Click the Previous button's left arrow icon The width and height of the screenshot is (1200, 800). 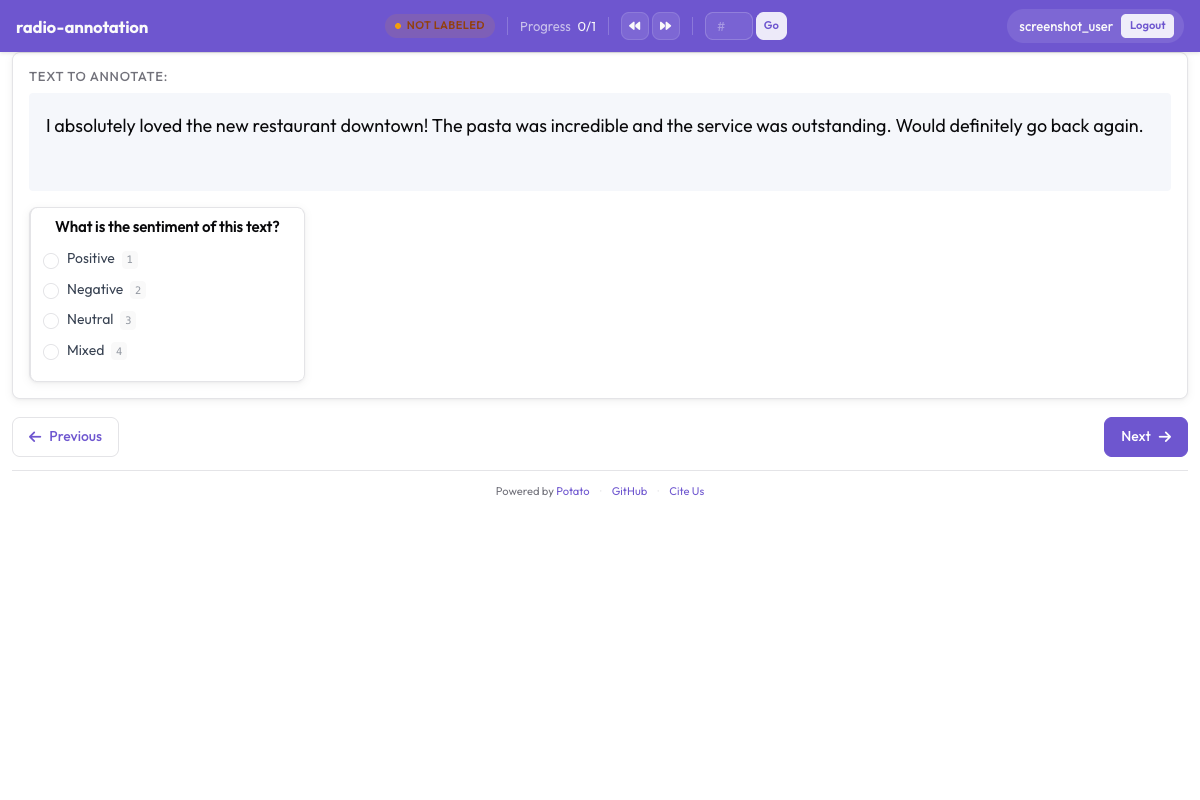pos(35,437)
